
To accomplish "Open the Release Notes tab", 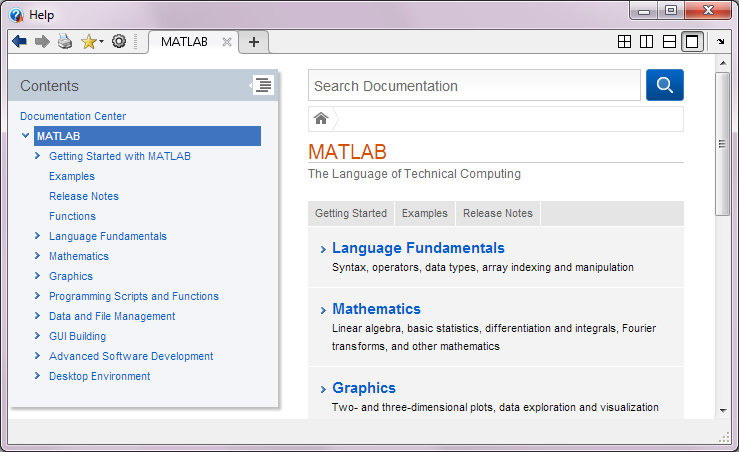I will coord(498,214).
